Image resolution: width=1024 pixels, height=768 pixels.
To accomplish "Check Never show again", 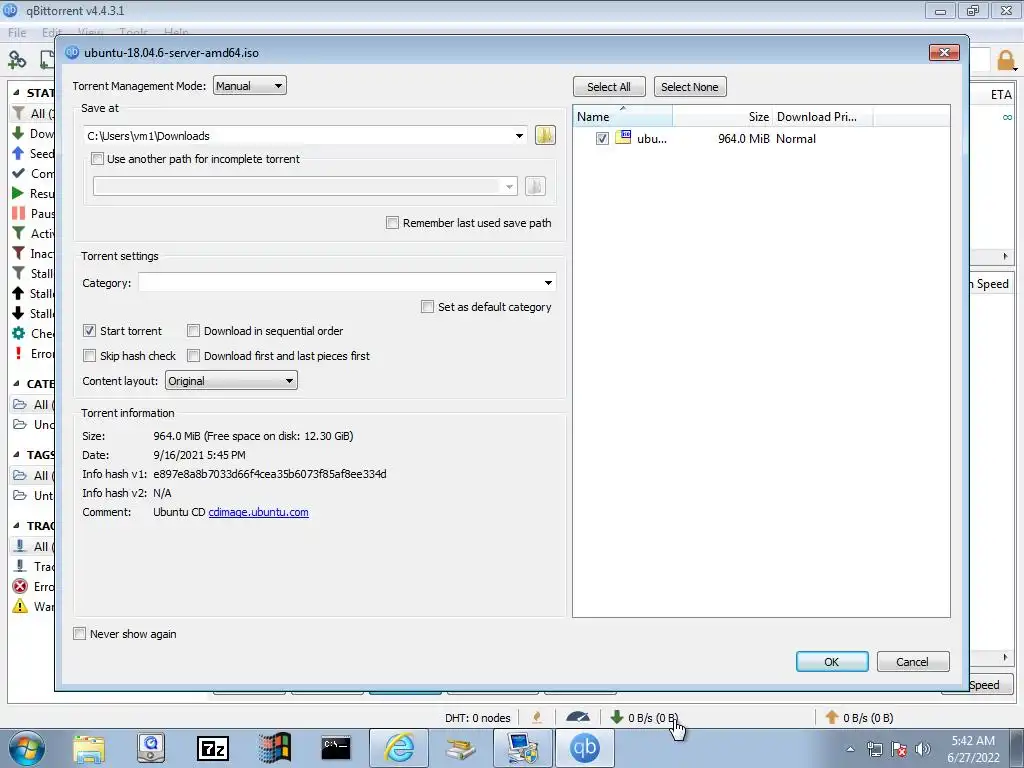I will [80, 633].
